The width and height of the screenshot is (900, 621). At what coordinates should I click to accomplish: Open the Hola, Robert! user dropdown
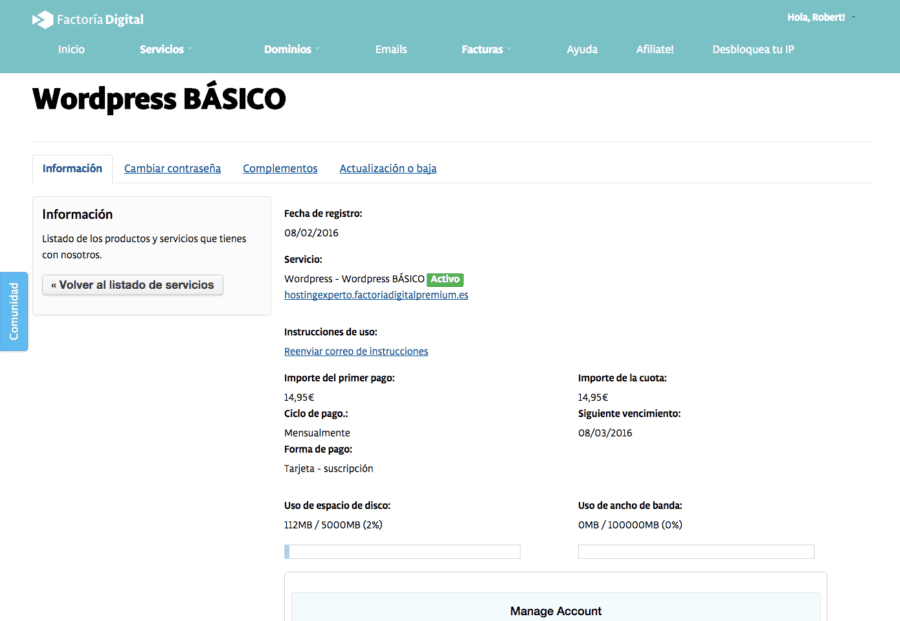pyautogui.click(x=821, y=17)
